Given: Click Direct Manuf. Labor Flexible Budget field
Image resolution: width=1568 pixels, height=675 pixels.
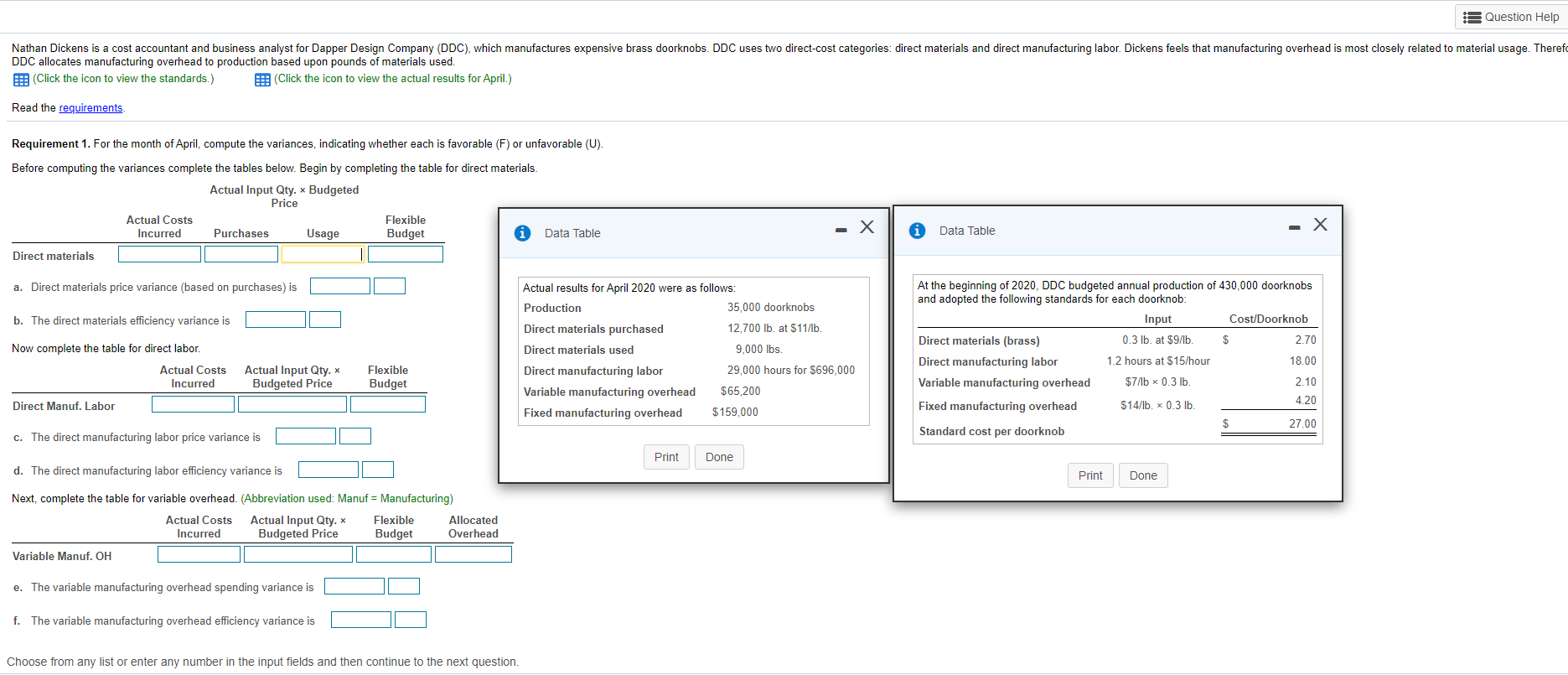Looking at the screenshot, I should pyautogui.click(x=388, y=404).
